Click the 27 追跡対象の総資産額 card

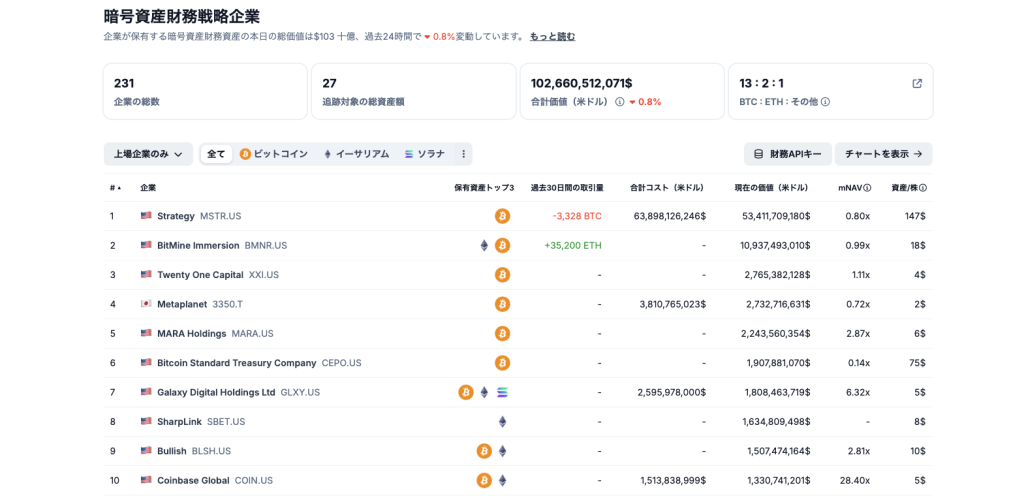(413, 91)
